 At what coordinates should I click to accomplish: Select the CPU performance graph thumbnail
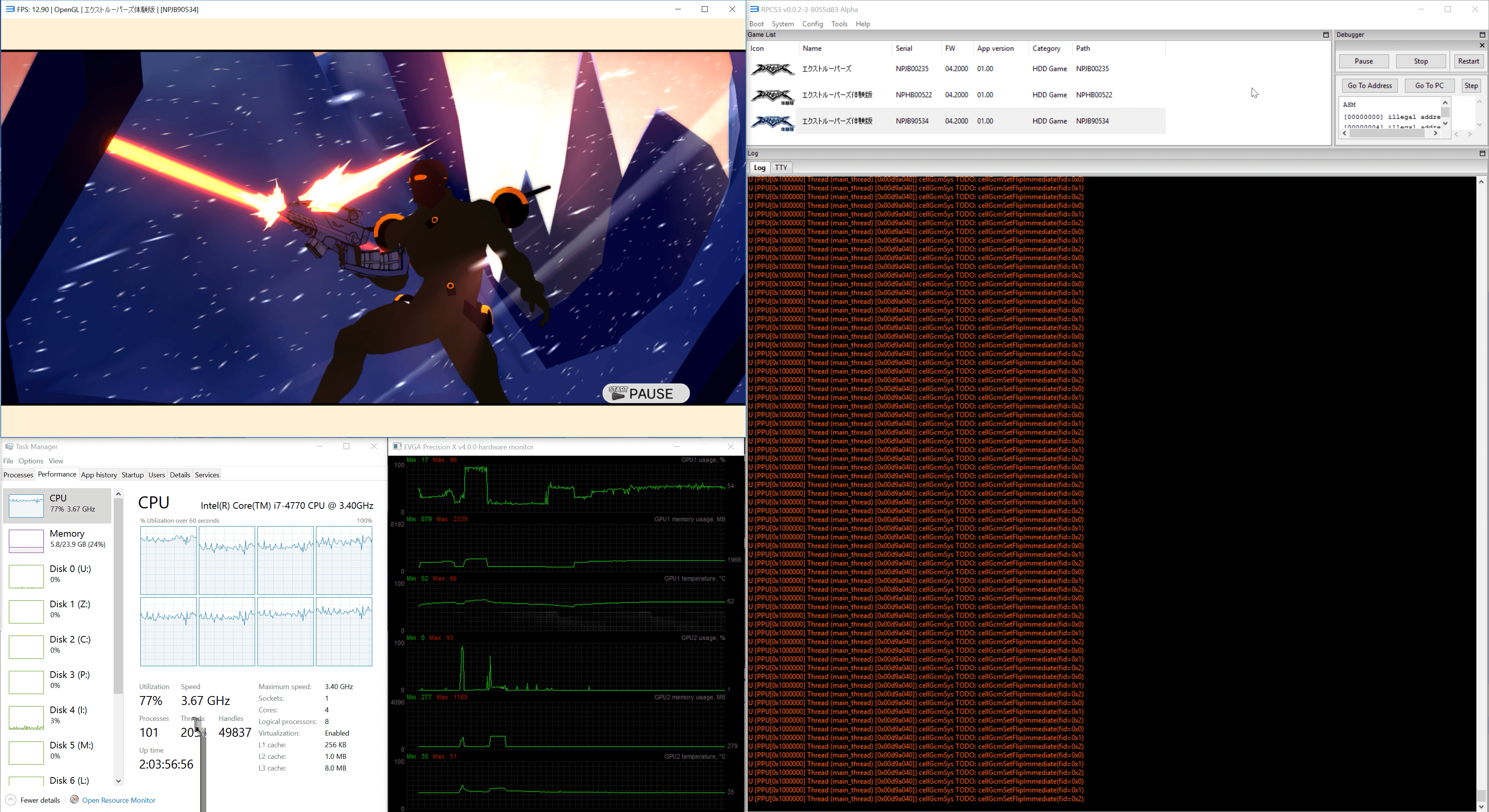pyautogui.click(x=26, y=506)
